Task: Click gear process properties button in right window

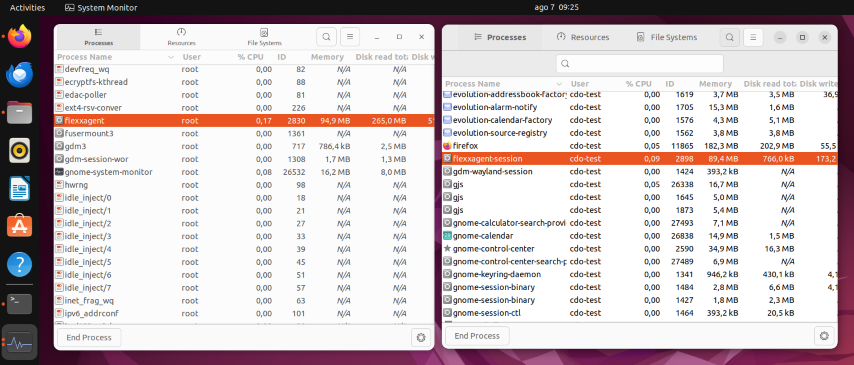Action: (x=824, y=336)
